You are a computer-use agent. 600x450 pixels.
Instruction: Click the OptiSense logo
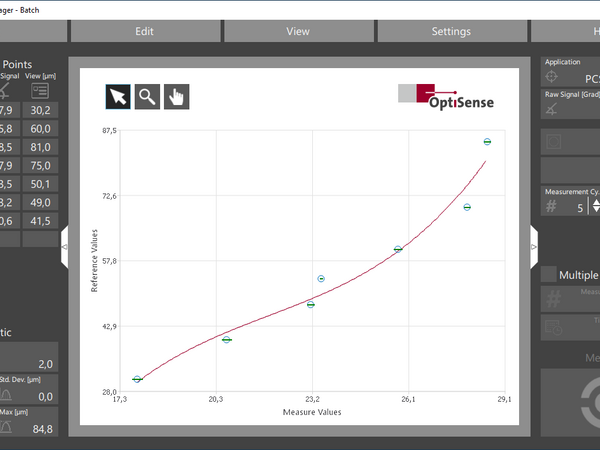[x=446, y=96]
